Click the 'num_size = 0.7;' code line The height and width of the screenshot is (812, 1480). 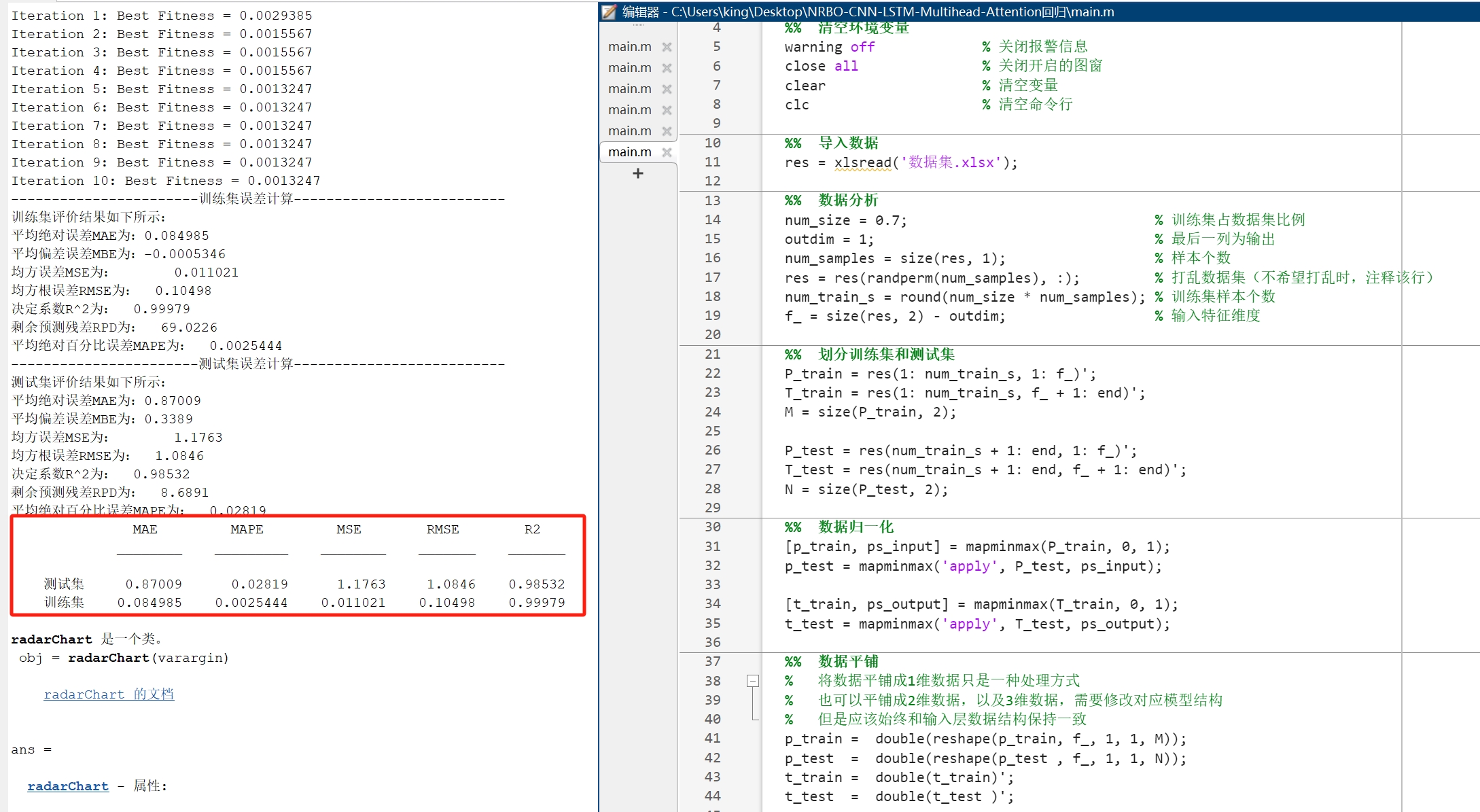[845, 220]
